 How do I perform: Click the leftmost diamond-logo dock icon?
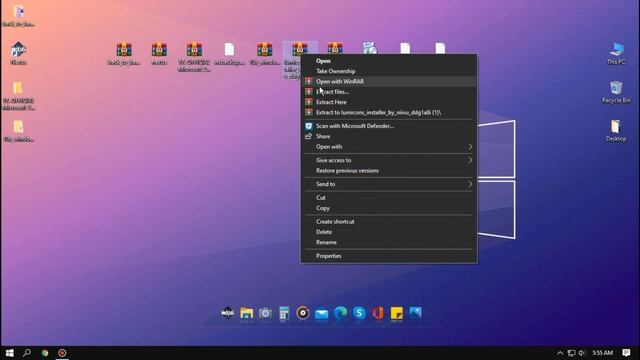click(x=228, y=313)
